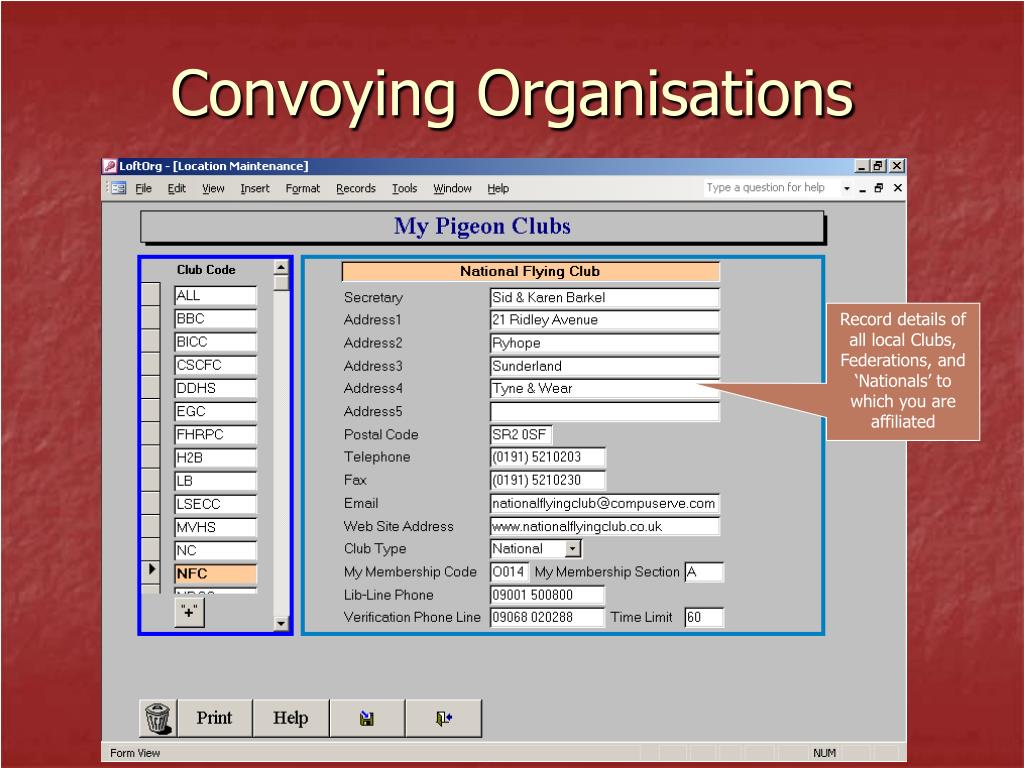Click the club list scroll down arrow
1024x768 pixels.
(281, 623)
